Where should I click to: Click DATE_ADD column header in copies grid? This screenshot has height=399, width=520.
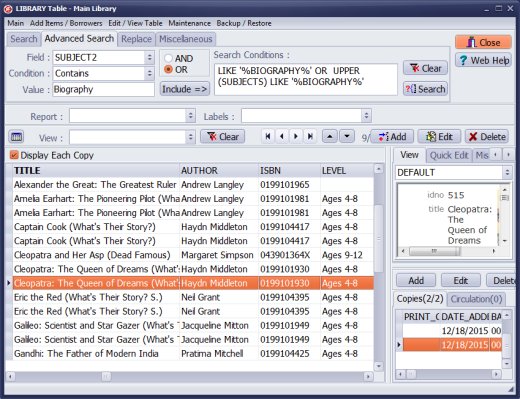click(465, 317)
